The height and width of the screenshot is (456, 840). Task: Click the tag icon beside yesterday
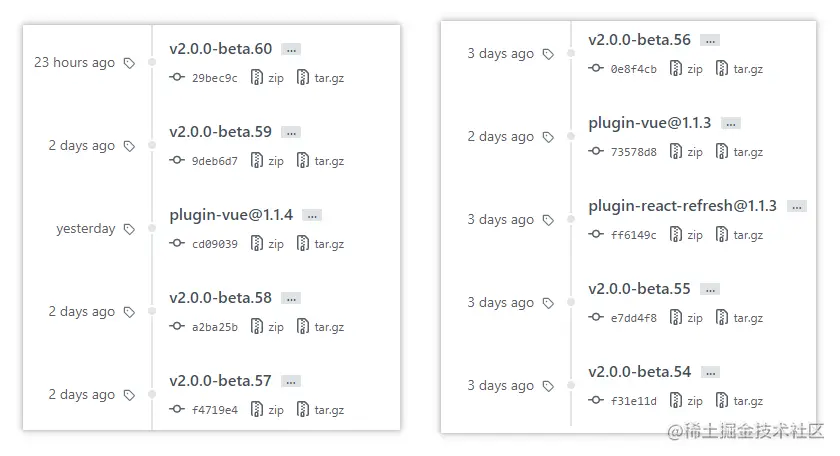[129, 229]
